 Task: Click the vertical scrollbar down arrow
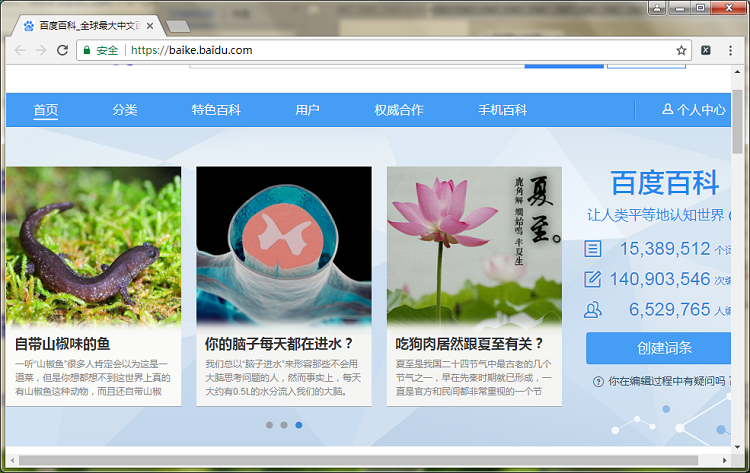(x=737, y=447)
